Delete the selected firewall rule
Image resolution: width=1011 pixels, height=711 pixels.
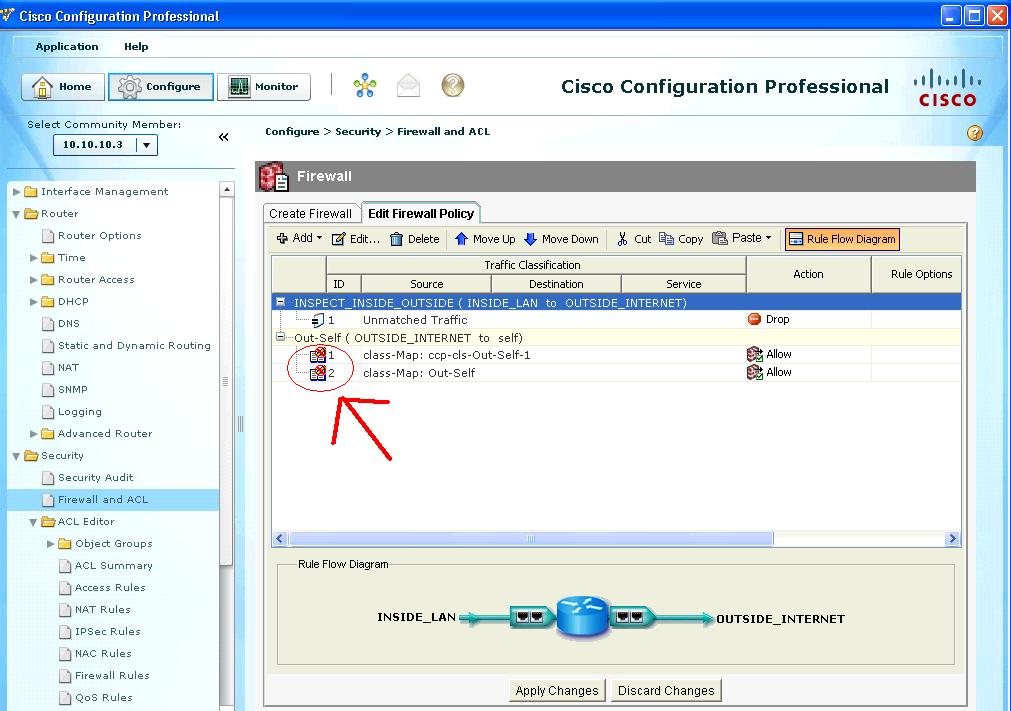(x=415, y=239)
